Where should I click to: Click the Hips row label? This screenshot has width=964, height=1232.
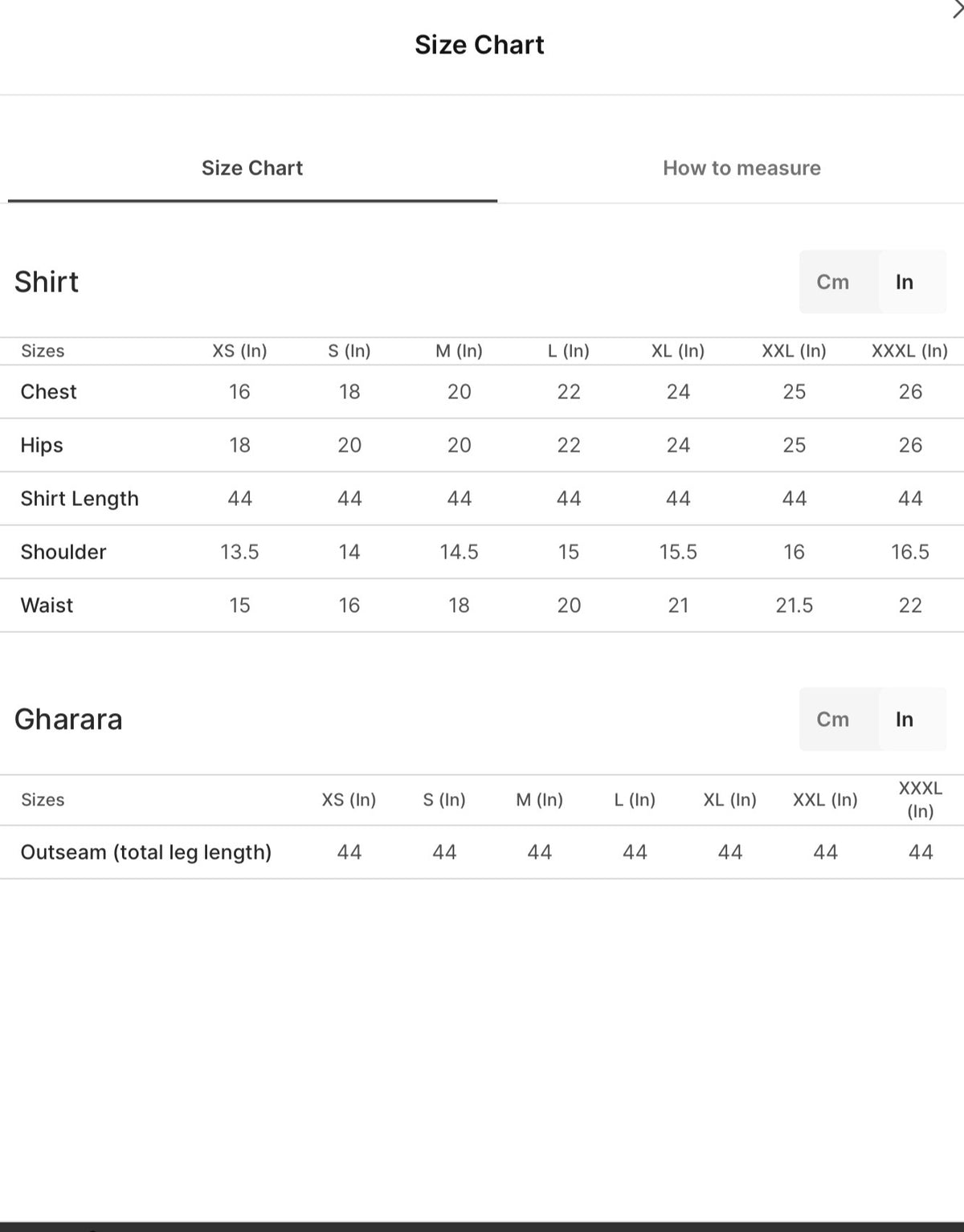click(x=42, y=445)
